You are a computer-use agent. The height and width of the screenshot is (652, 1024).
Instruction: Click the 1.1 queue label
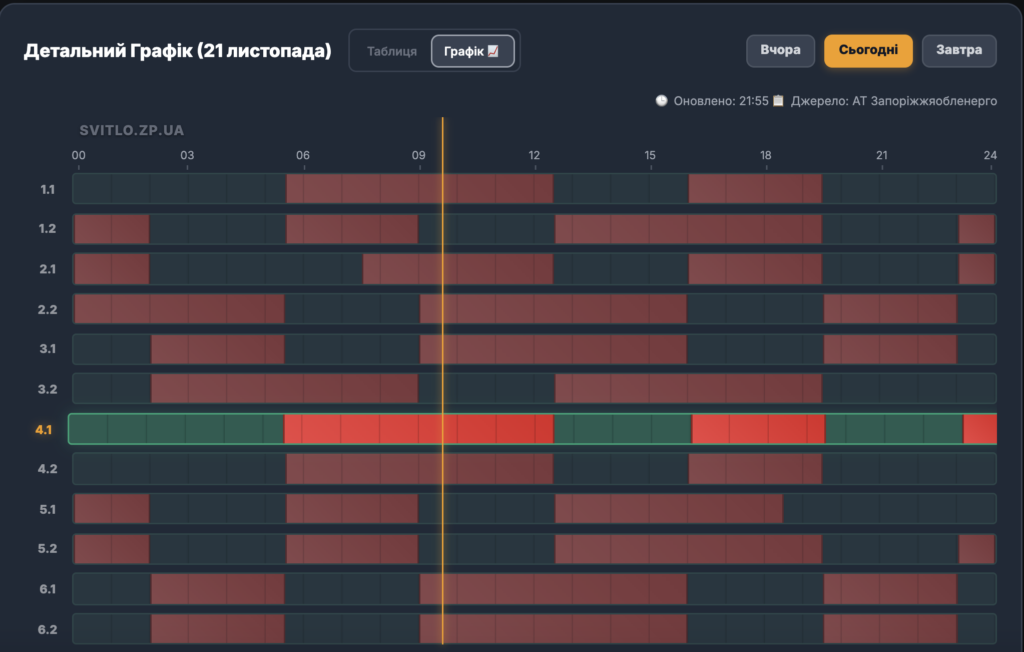click(x=48, y=189)
